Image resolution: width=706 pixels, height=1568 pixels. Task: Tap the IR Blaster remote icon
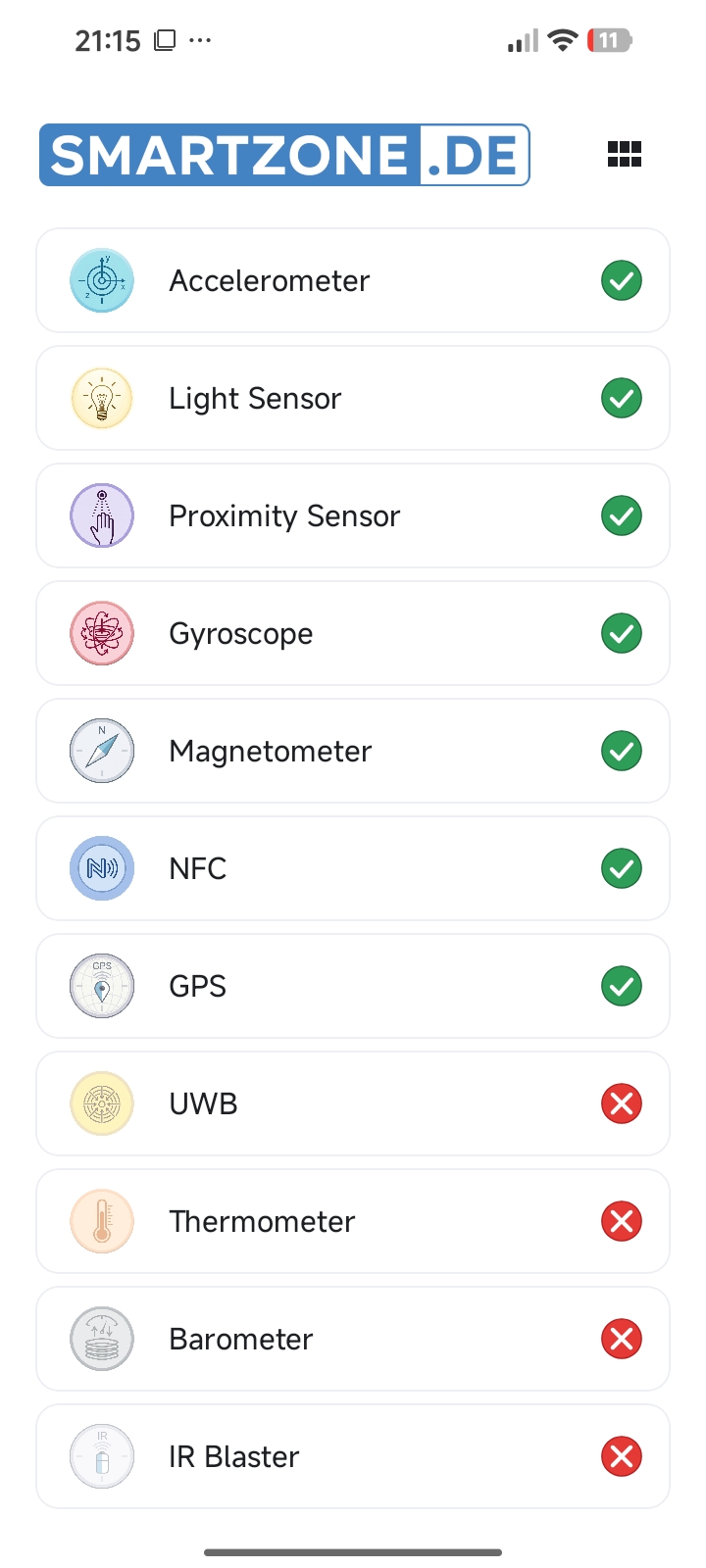click(x=102, y=1456)
